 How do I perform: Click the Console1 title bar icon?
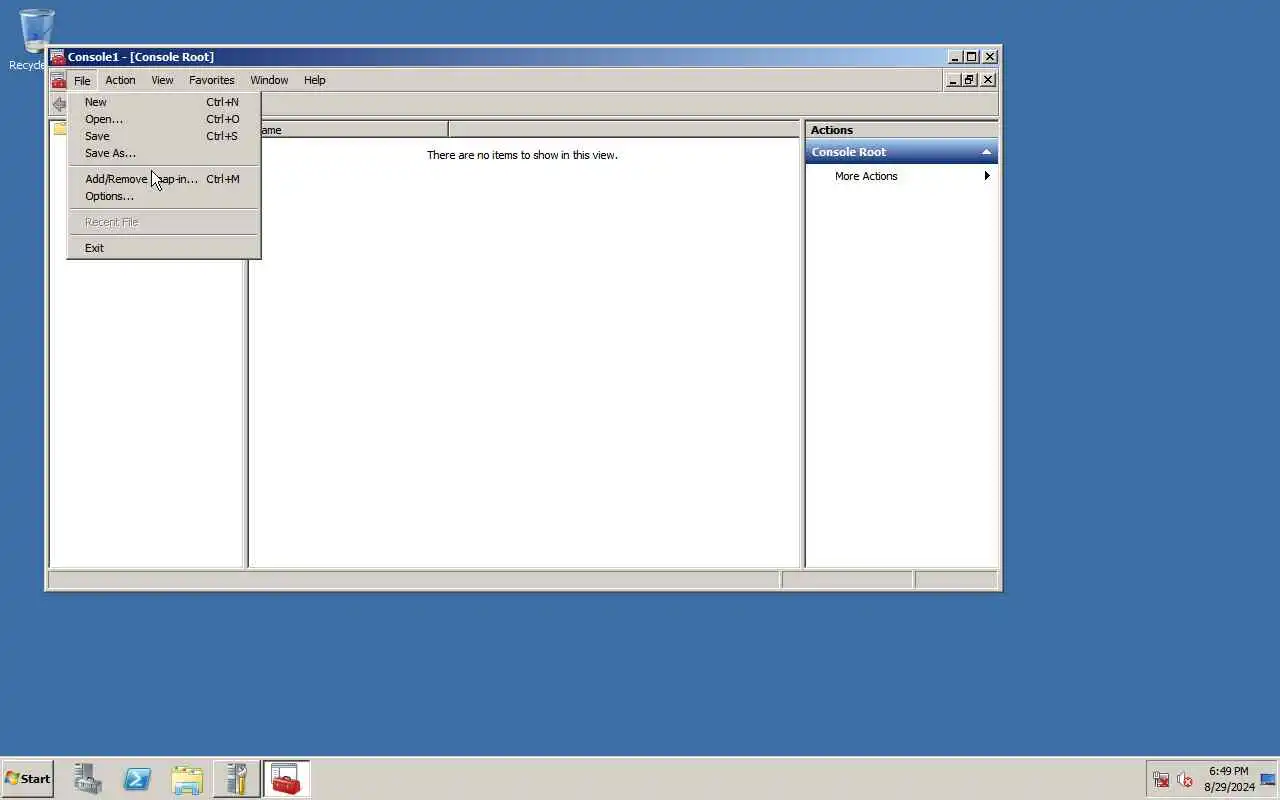tap(58, 57)
